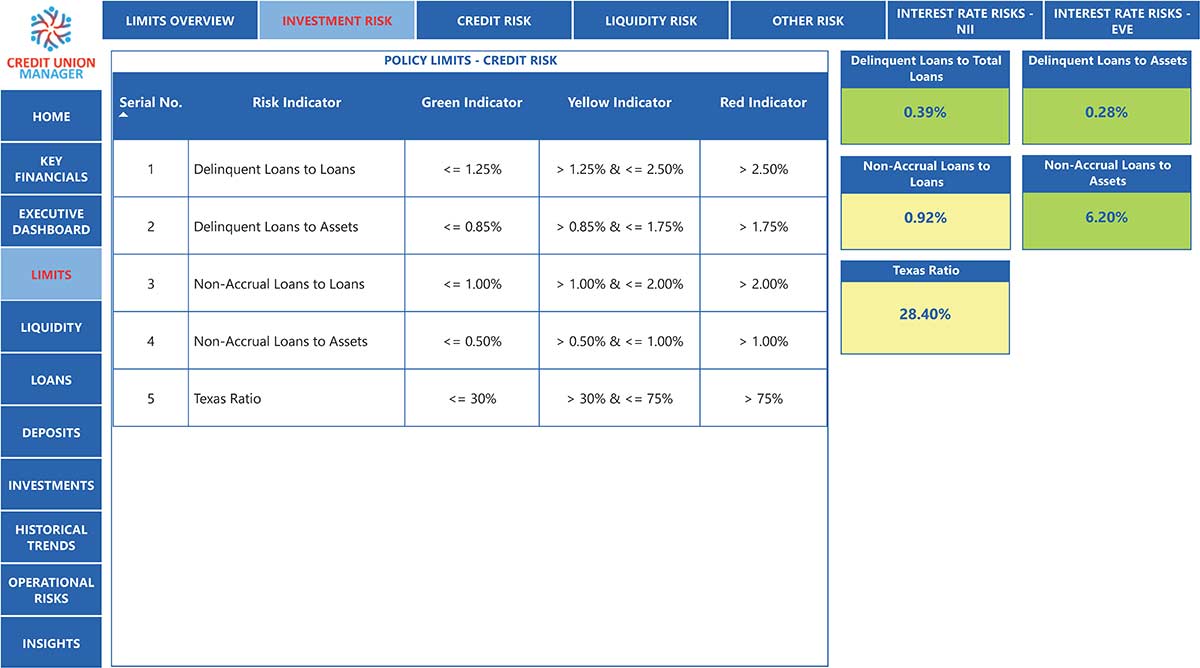Image resolution: width=1200 pixels, height=668 pixels.
Task: Click the Home sidebar button
Action: (51, 116)
